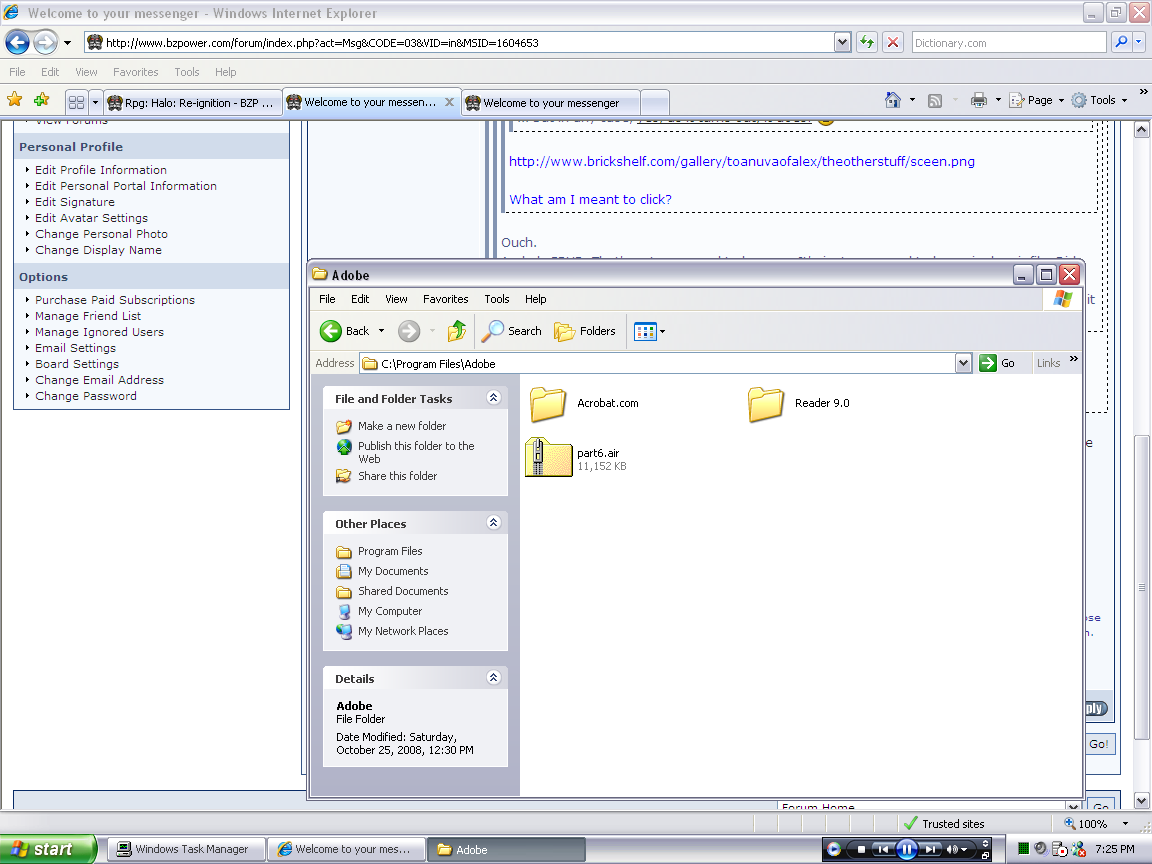Image resolution: width=1152 pixels, height=864 pixels.
Task: Open the Tools menu in Adobe window
Action: tap(496, 299)
